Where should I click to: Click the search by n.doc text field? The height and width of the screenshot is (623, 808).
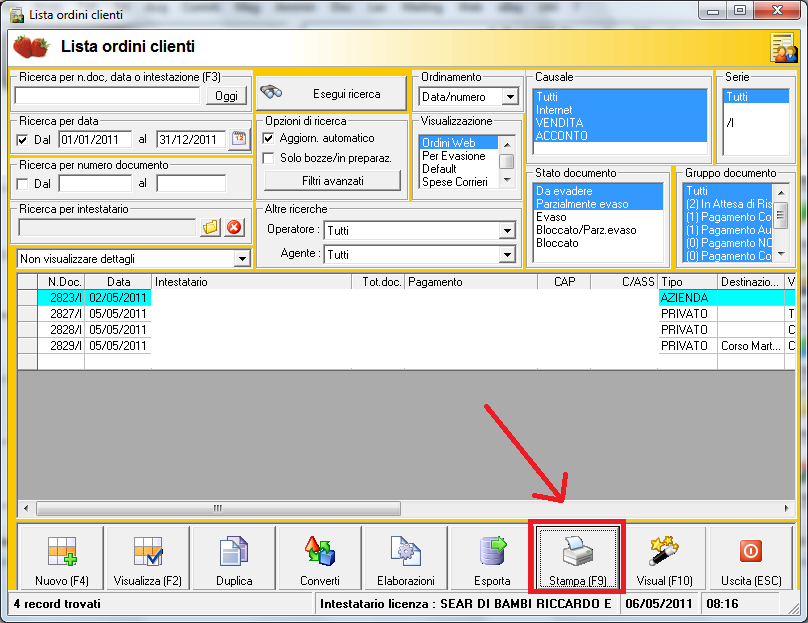(x=107, y=95)
